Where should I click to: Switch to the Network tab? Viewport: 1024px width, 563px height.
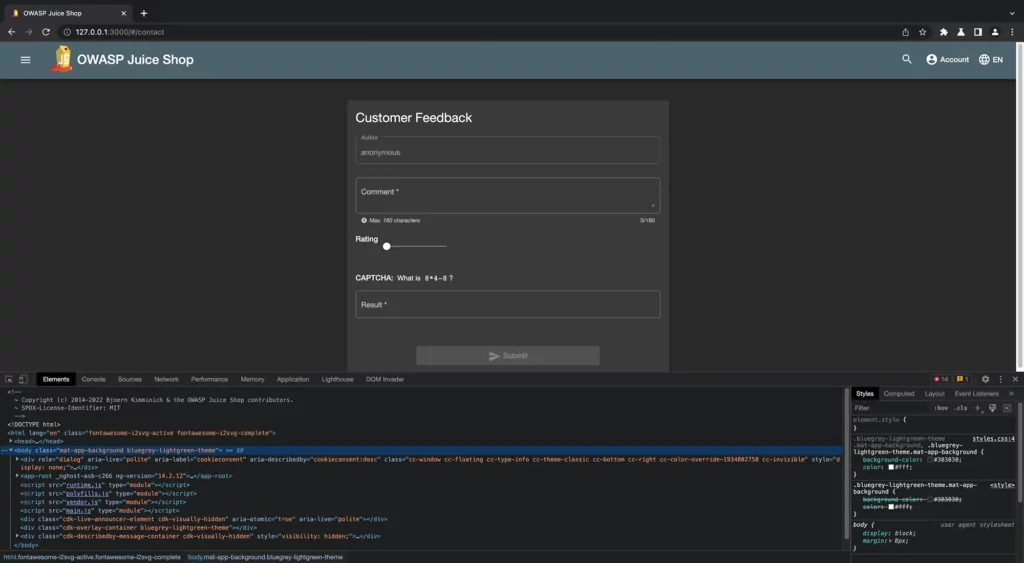coord(166,379)
